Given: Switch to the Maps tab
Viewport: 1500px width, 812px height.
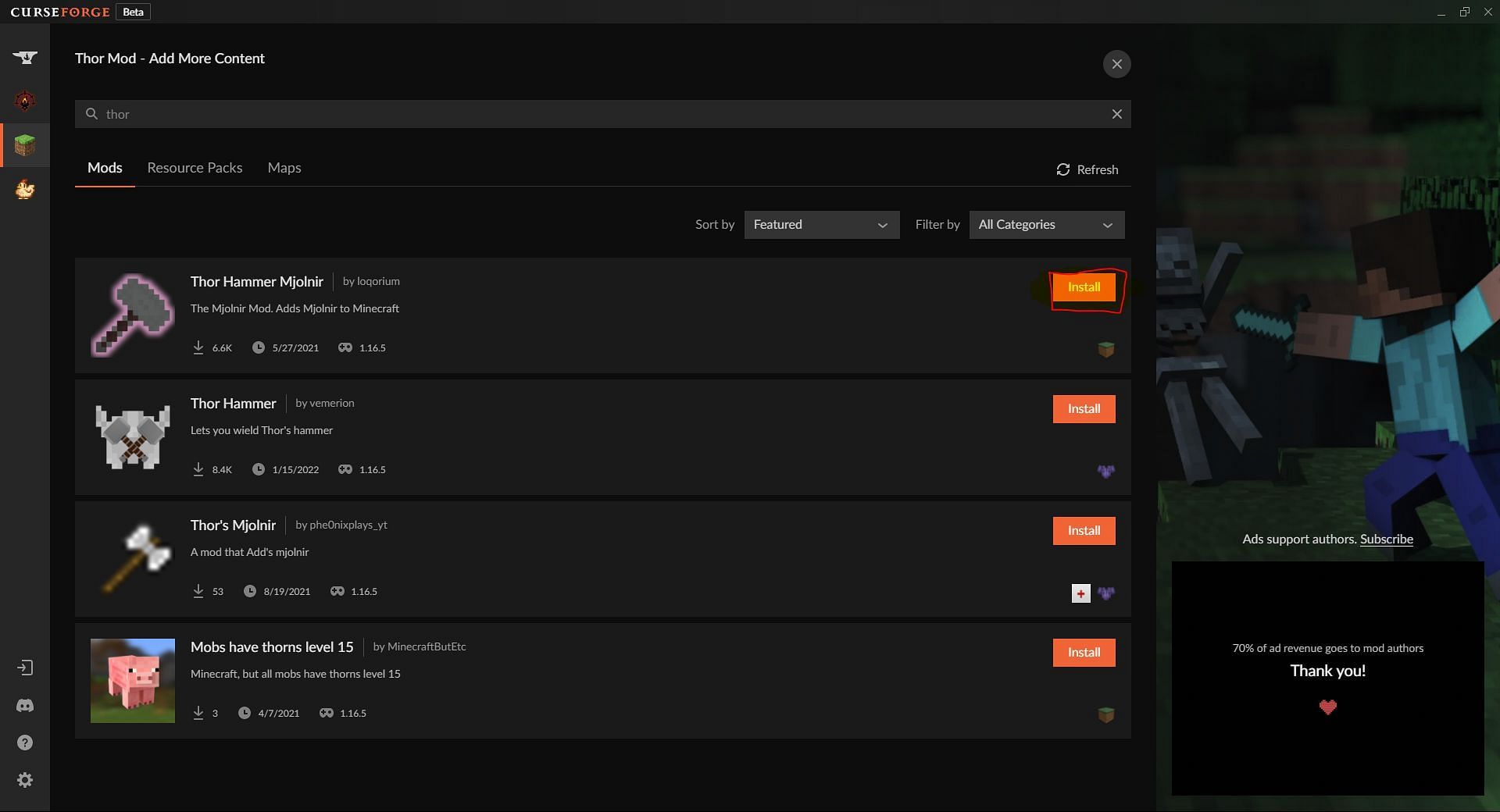Looking at the screenshot, I should (284, 168).
